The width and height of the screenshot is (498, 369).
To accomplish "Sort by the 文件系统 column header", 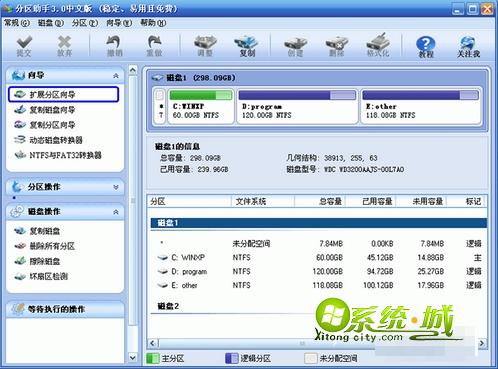I will point(263,201).
